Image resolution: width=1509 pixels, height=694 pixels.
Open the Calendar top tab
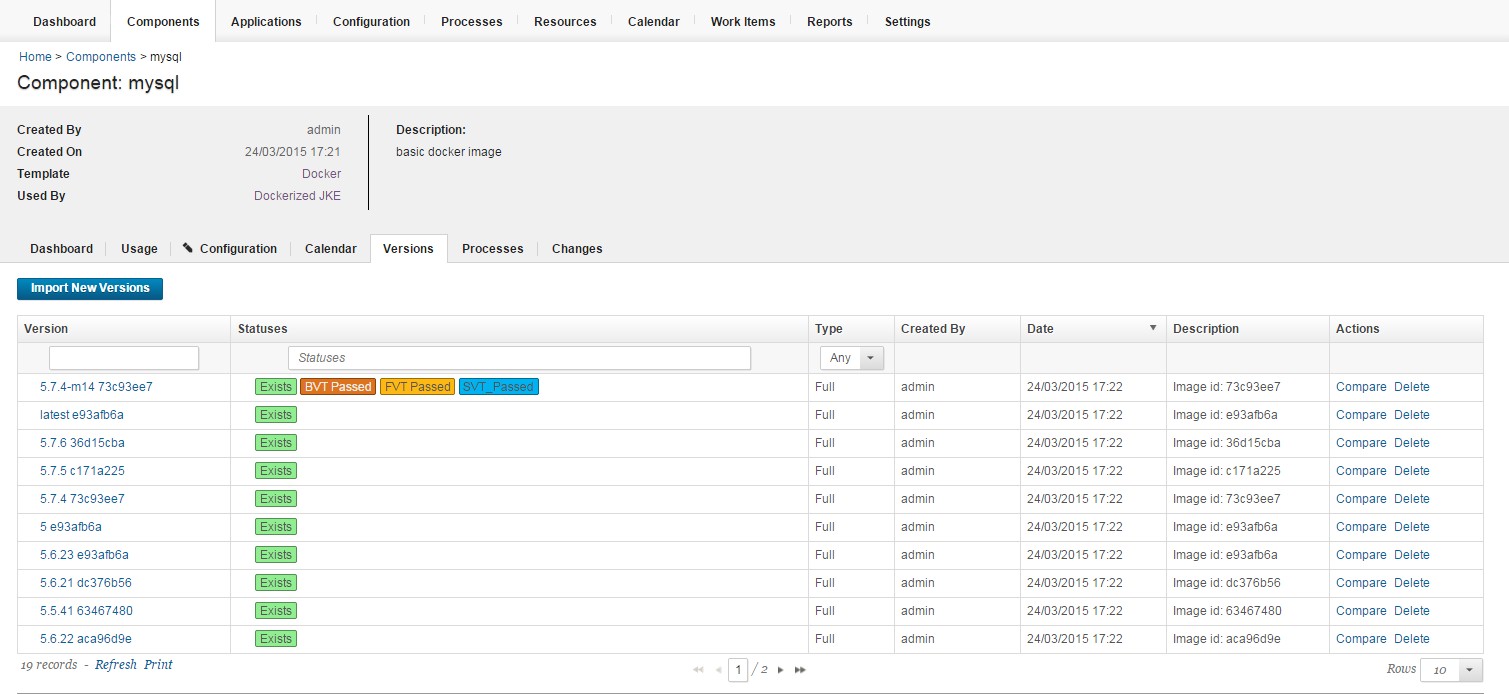tap(654, 21)
